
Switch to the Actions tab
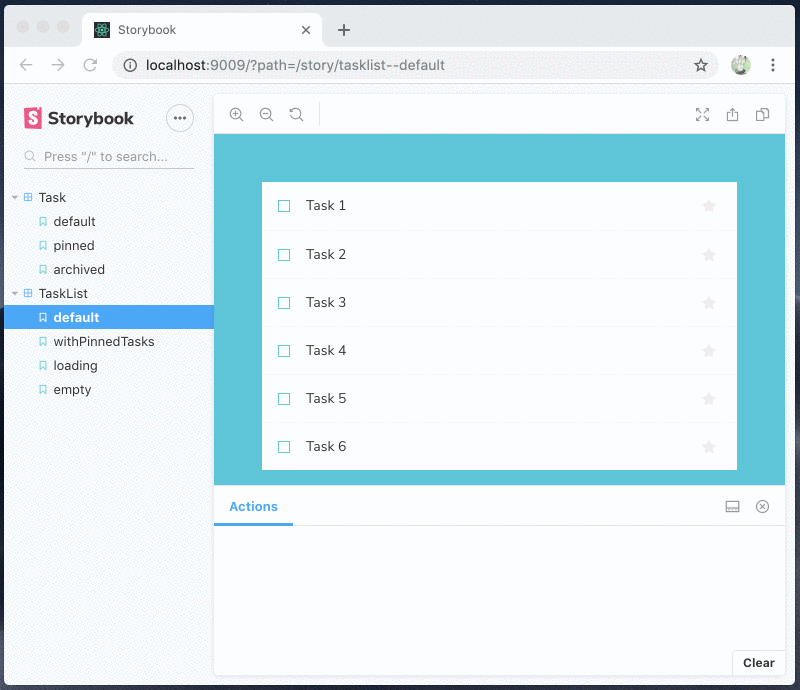click(254, 507)
